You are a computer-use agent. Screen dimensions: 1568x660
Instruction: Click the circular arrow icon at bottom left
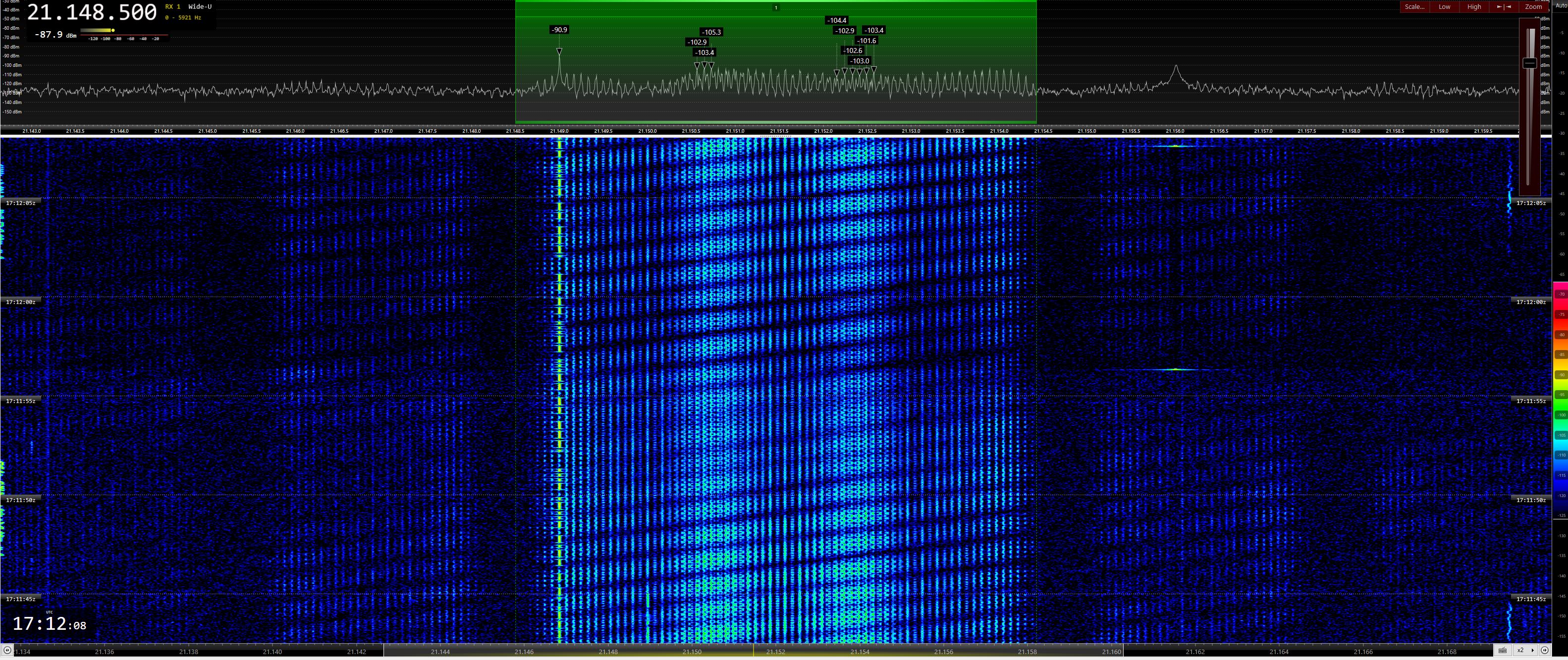click(x=7, y=650)
